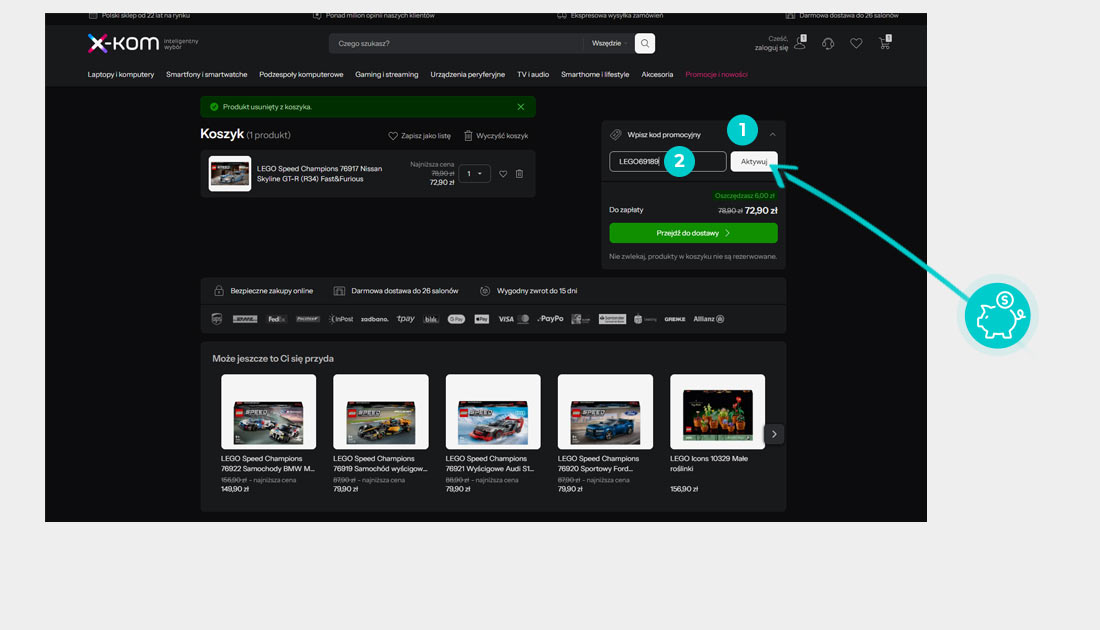Click 'LEGO Icons 10329 Małe roślinki' title
1100x630 pixels.
click(x=709, y=464)
